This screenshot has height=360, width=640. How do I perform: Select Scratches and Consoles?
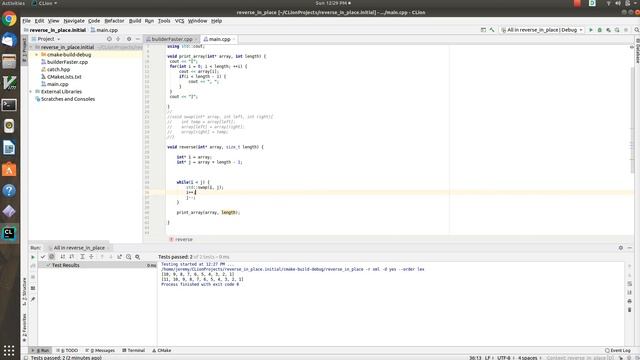(x=68, y=99)
